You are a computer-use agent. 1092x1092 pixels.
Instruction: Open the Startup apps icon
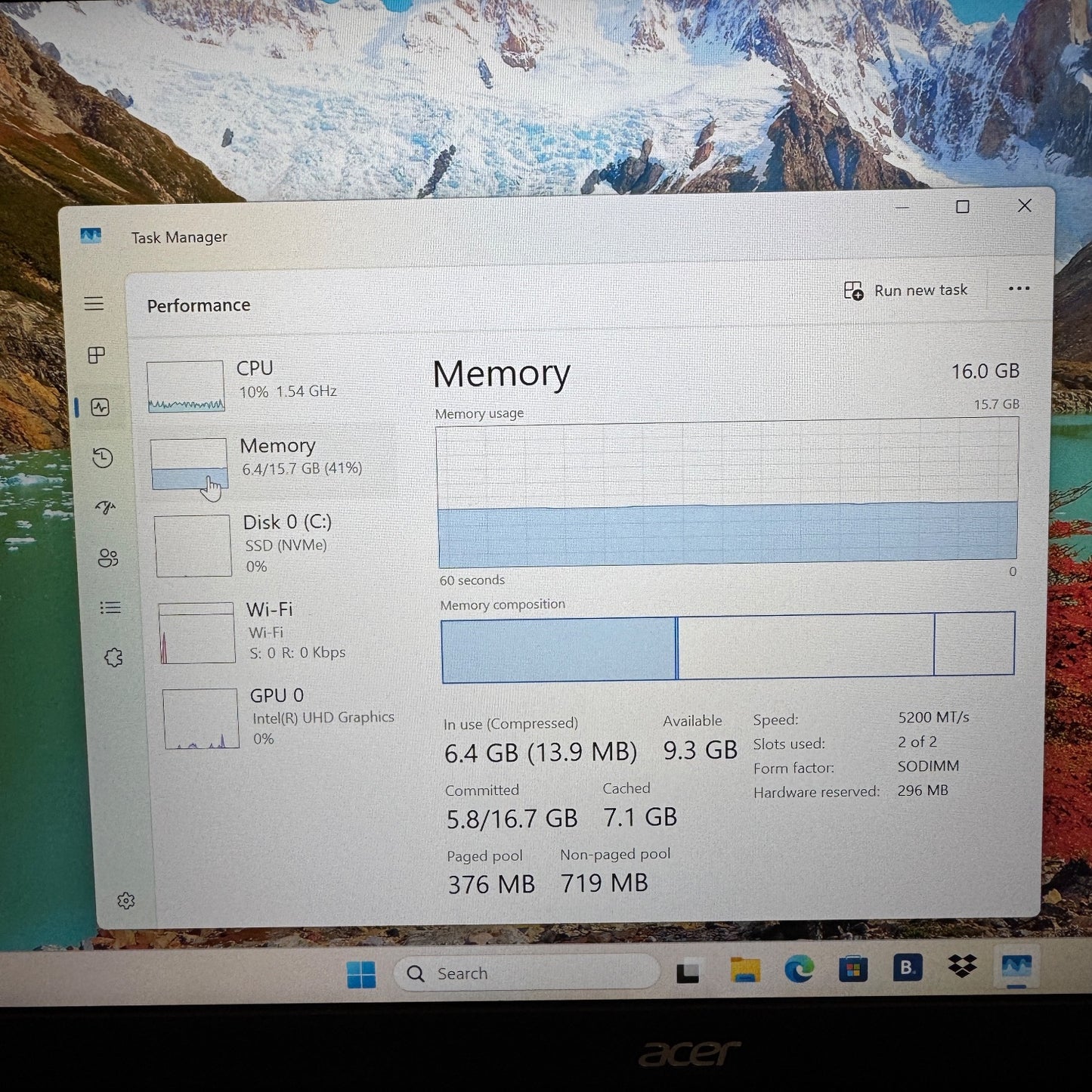click(x=105, y=508)
